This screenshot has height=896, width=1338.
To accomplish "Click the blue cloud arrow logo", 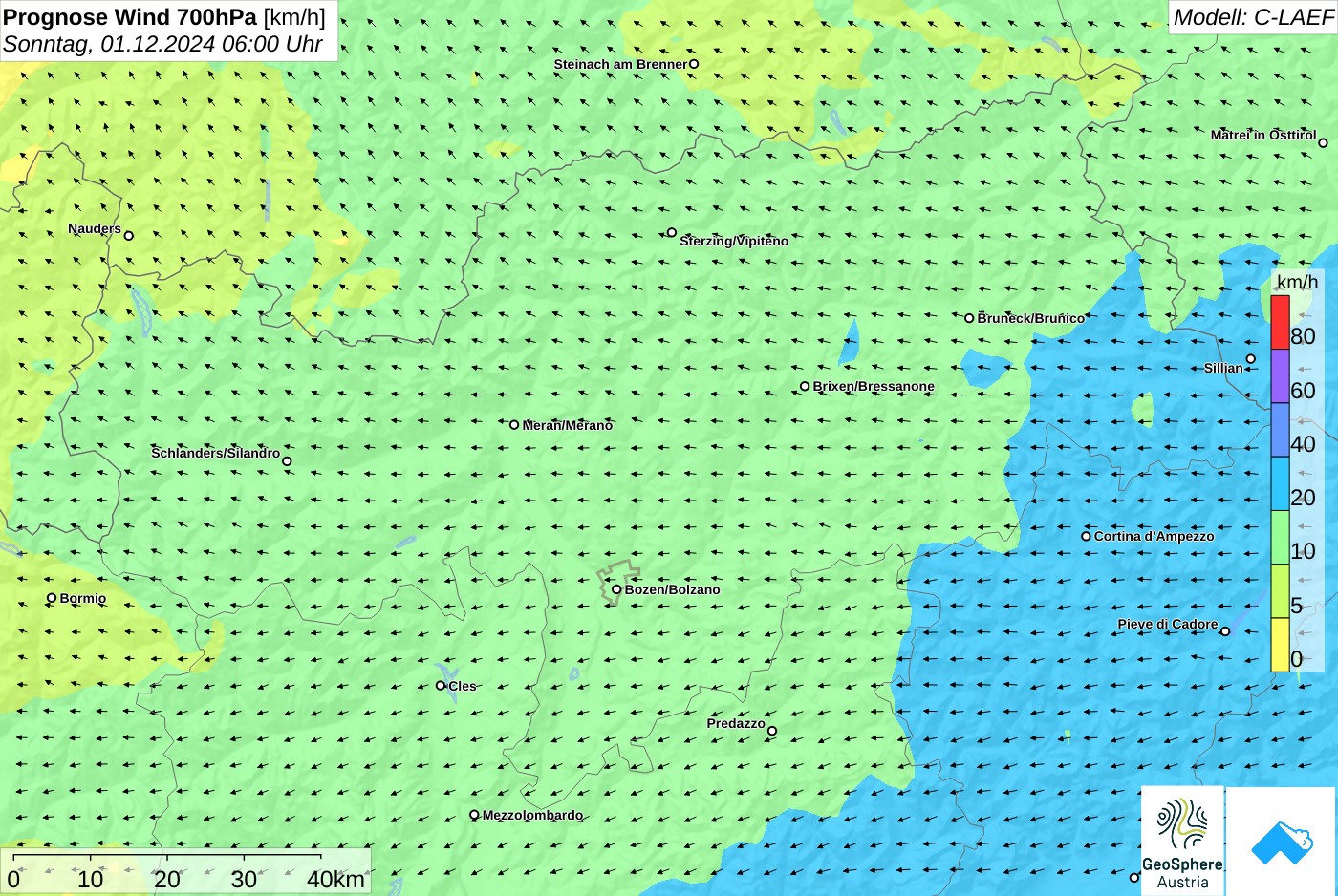I will 1281,842.
